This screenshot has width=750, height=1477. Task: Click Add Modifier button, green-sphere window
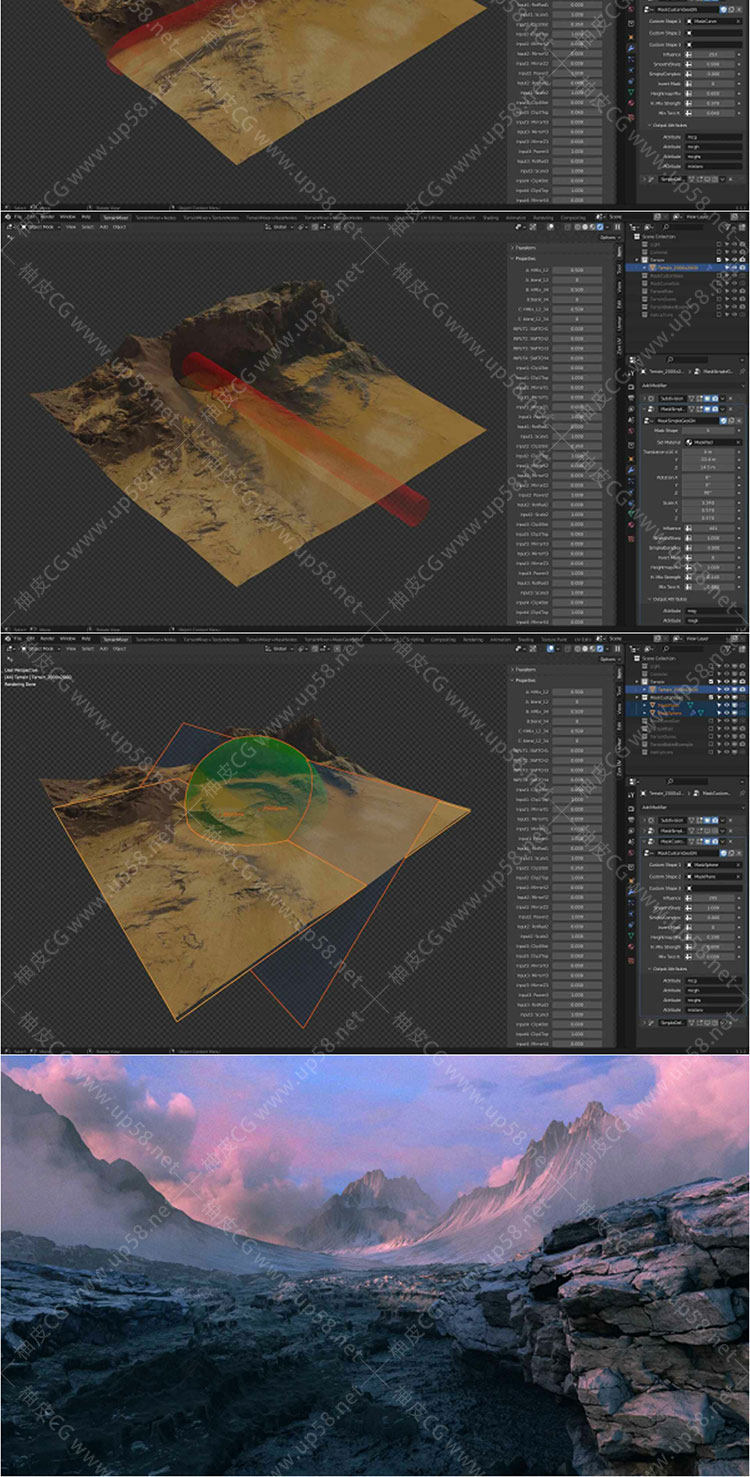692,807
